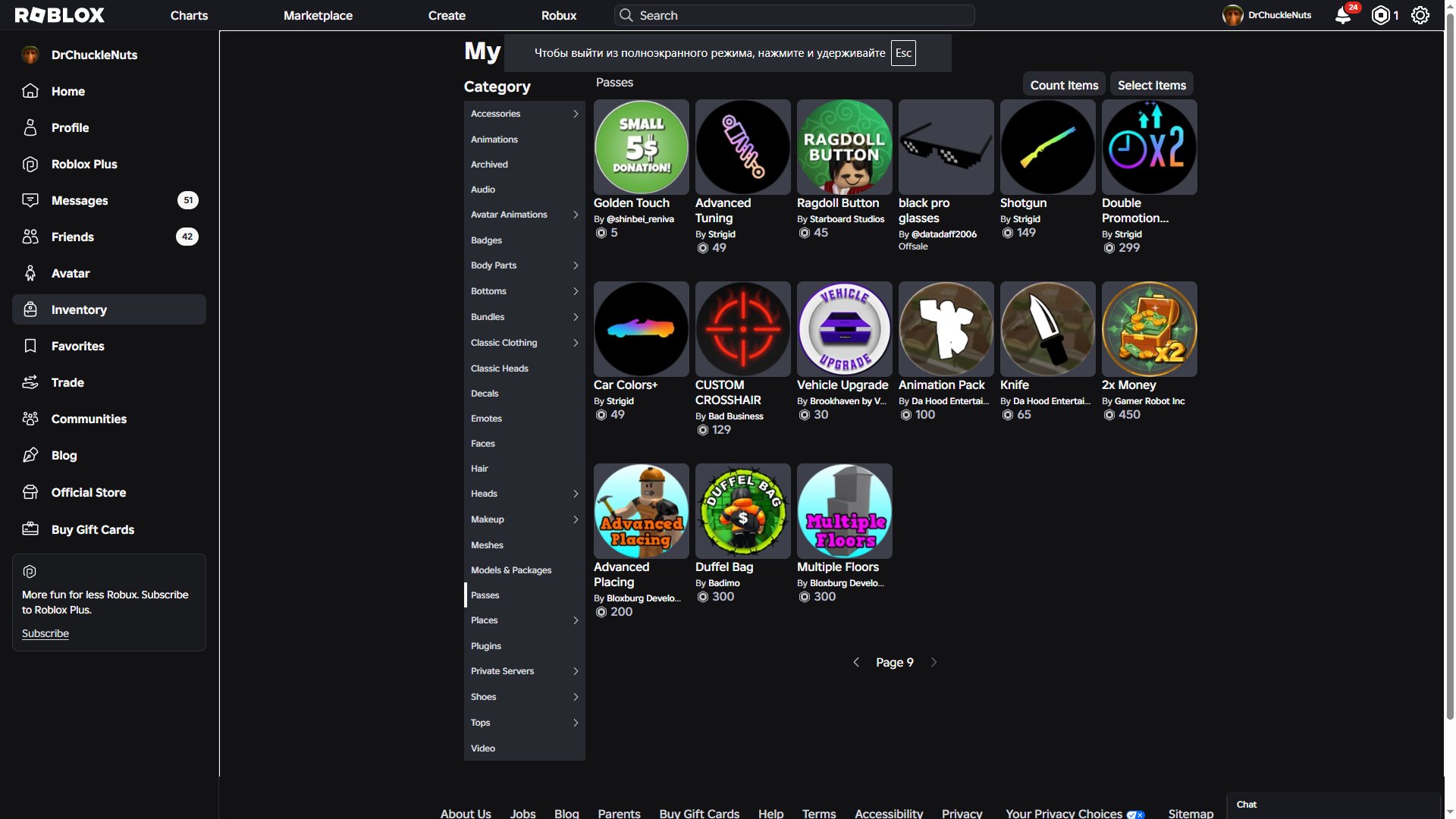Open the Blog sidebar icon

pos(30,455)
